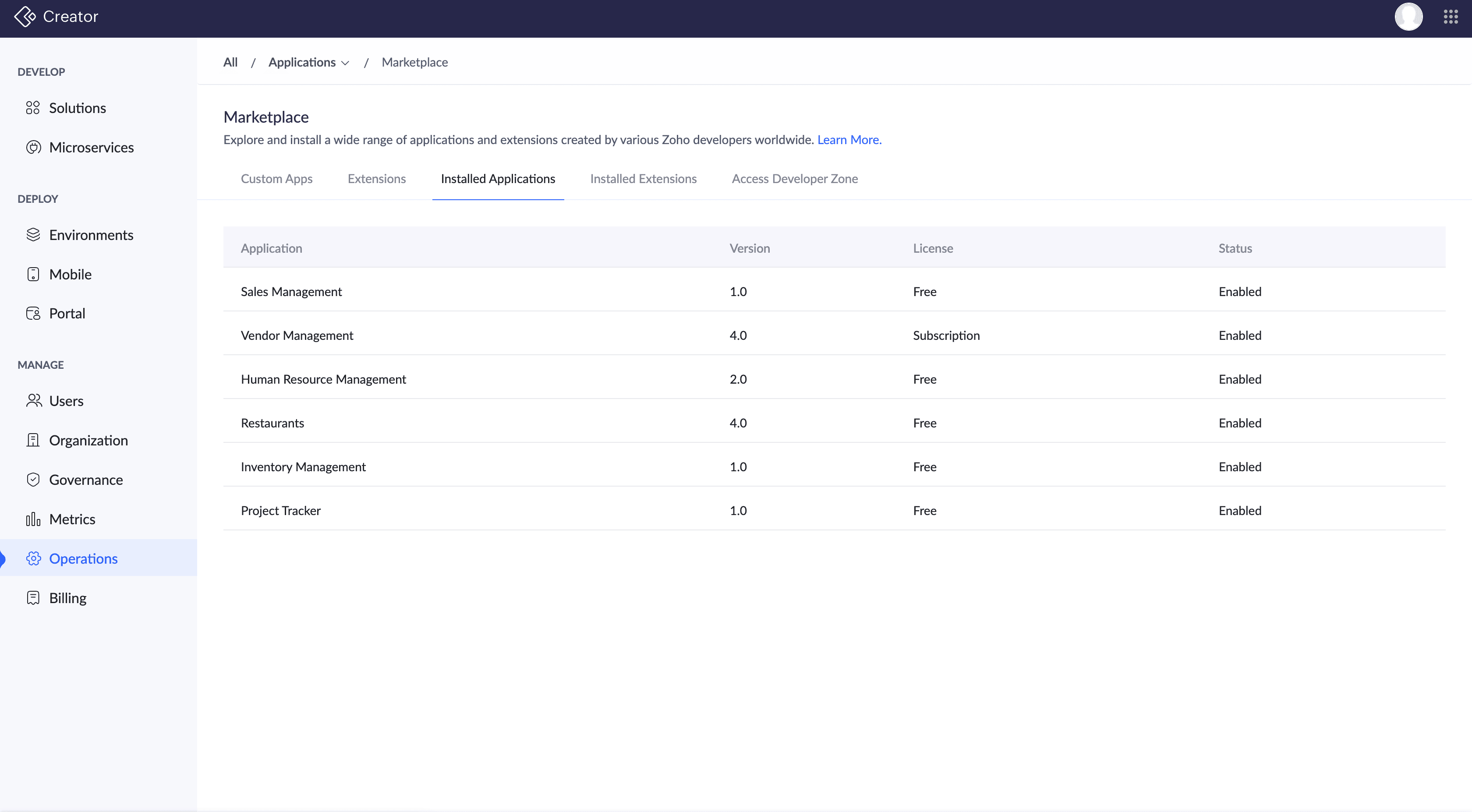Click the Users people icon

coord(33,401)
